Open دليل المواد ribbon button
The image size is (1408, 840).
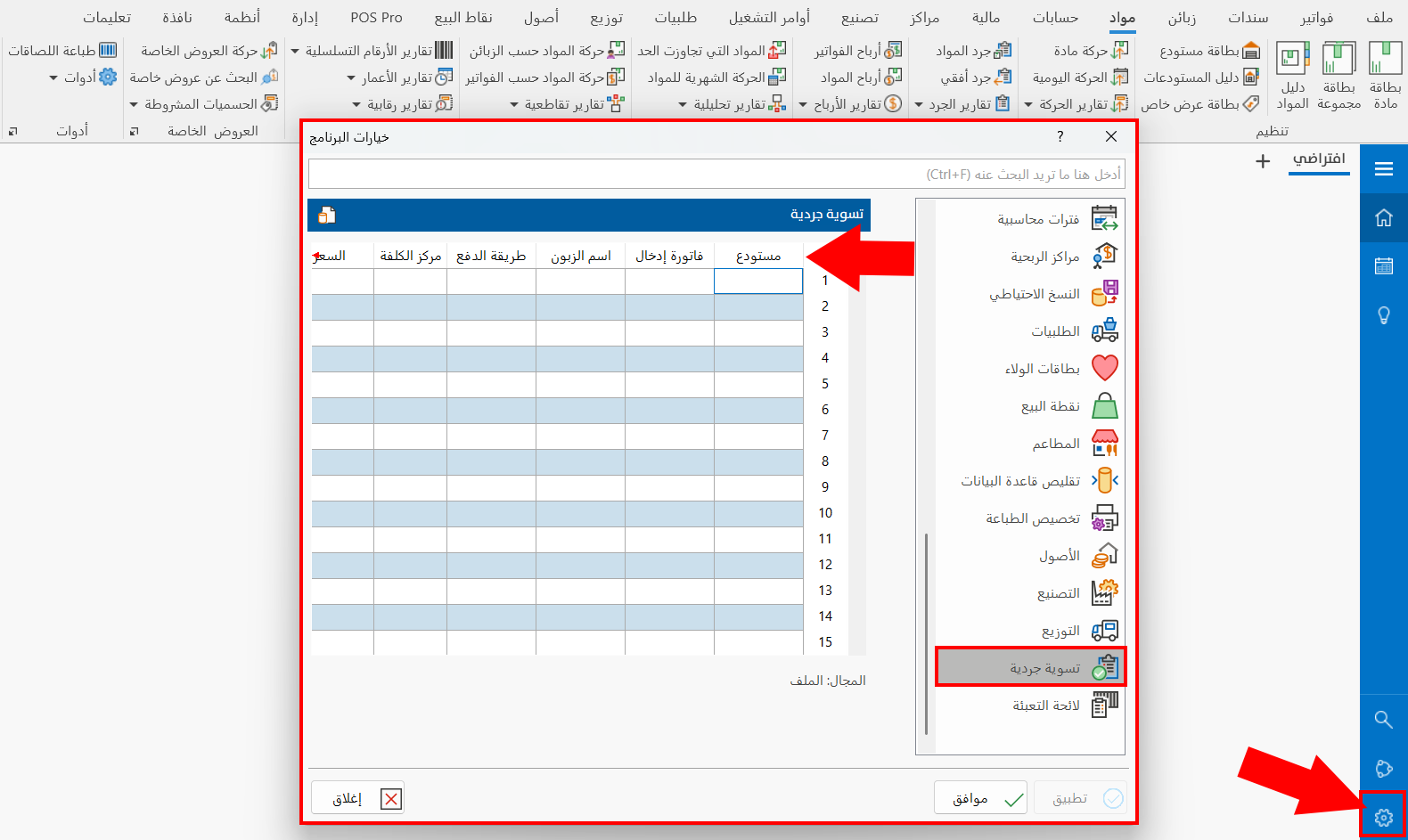click(x=1292, y=77)
